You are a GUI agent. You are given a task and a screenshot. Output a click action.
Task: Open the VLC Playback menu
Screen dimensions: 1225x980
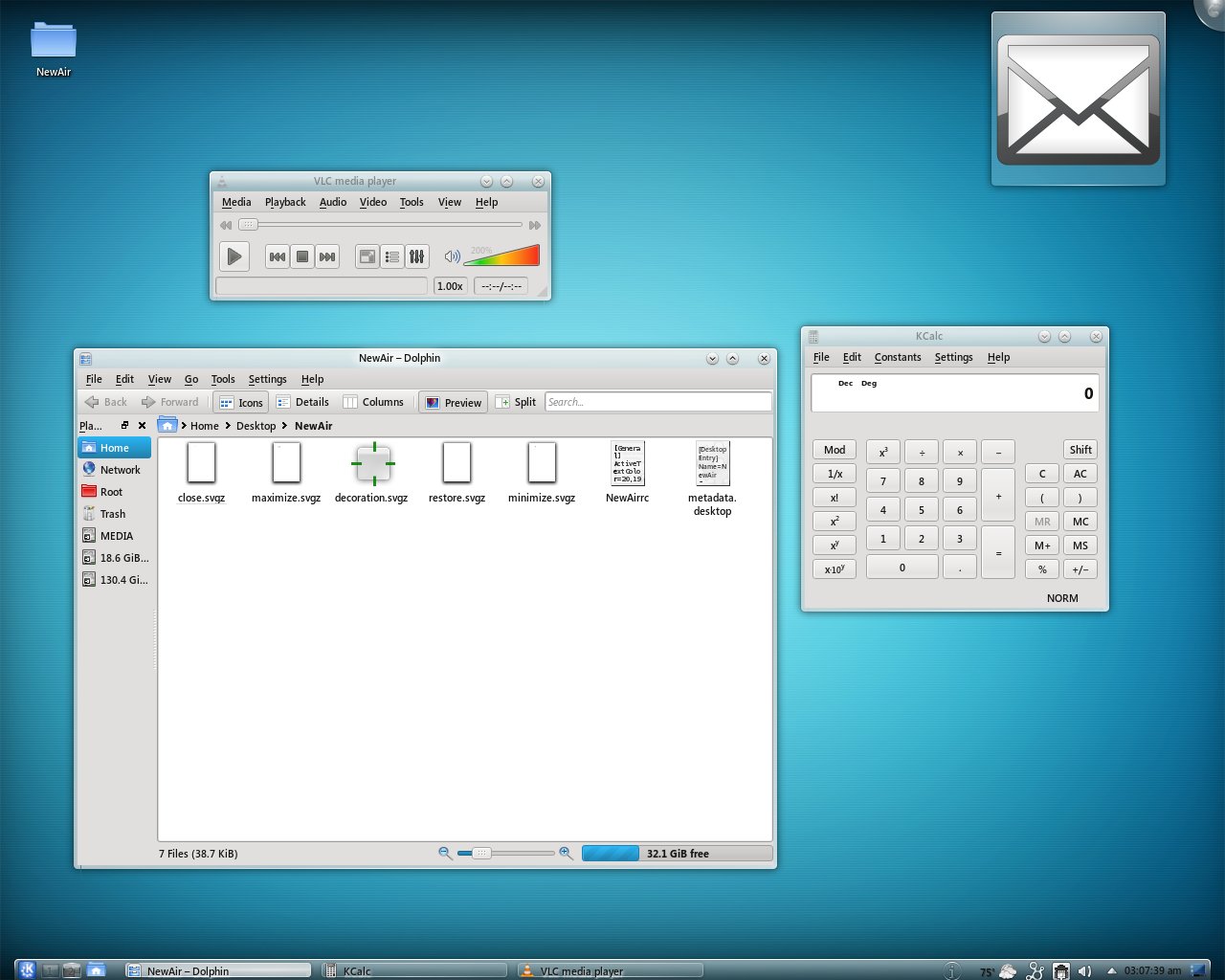coord(285,202)
